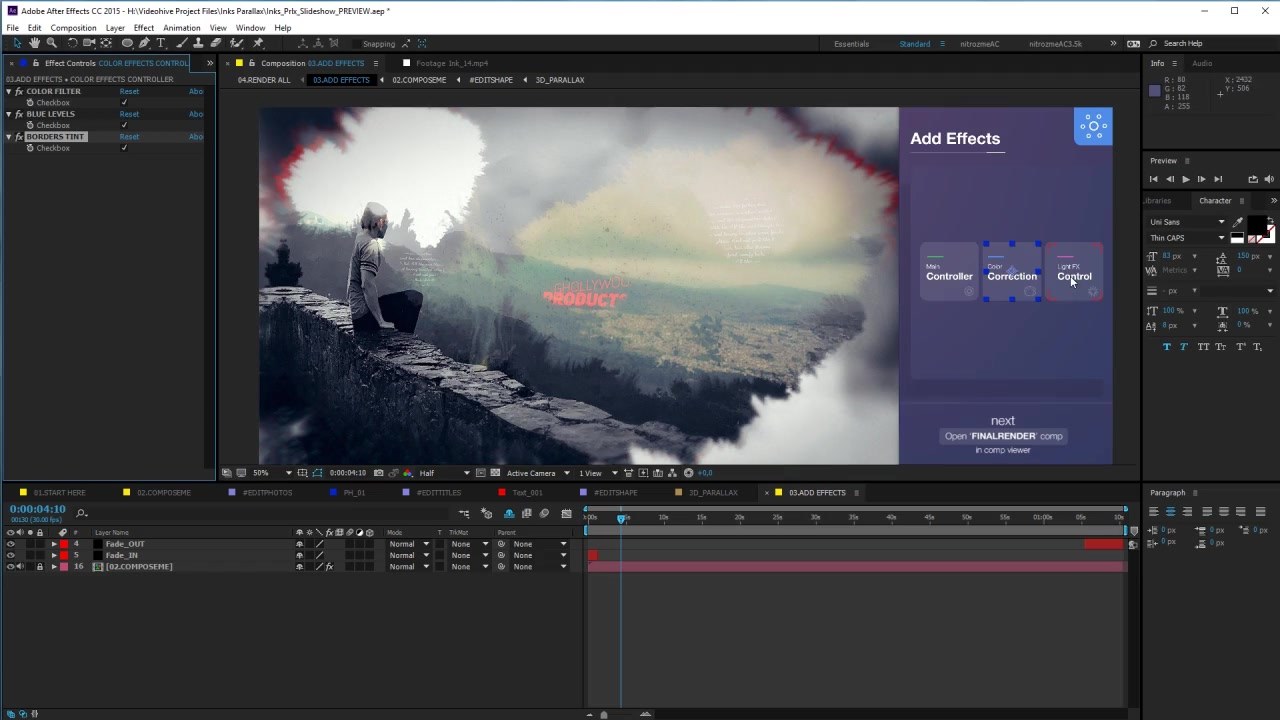The image size is (1280, 720).
Task: Click the Faux Italic text style
Action: pos(1184,347)
